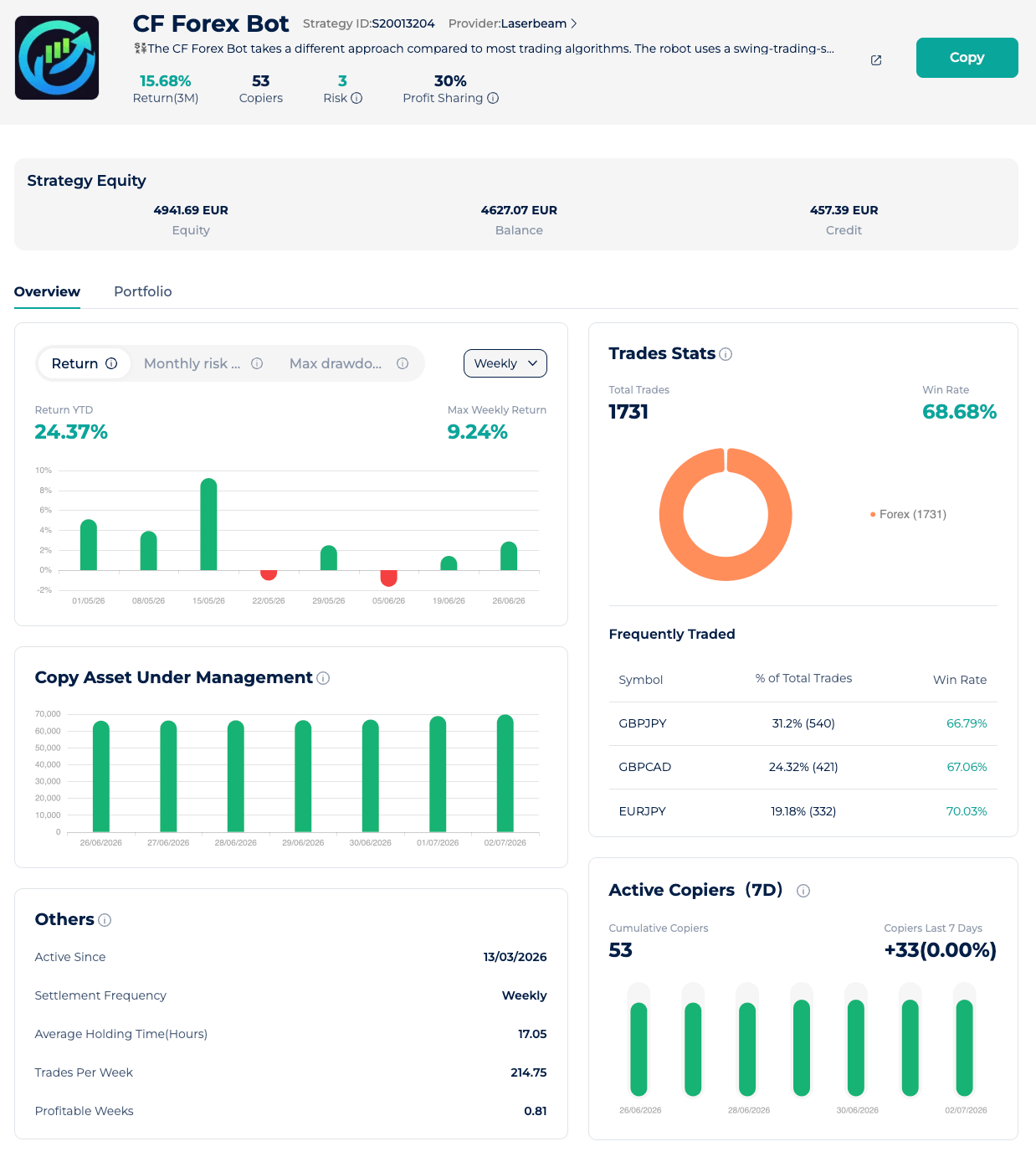This screenshot has width=1036, height=1157.
Task: Switch to the Overview tab
Action: pyautogui.click(x=47, y=291)
